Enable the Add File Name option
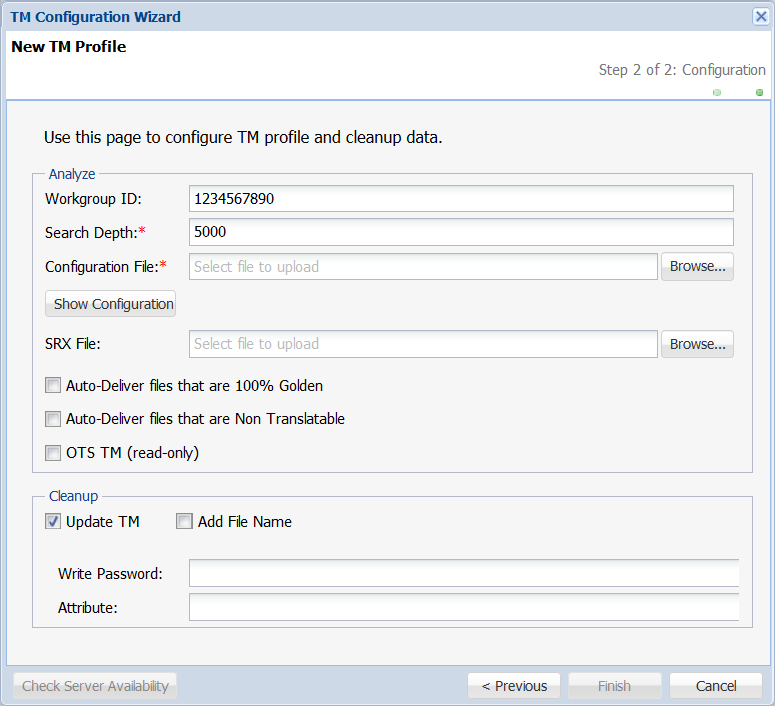This screenshot has width=775, height=706. click(184, 521)
